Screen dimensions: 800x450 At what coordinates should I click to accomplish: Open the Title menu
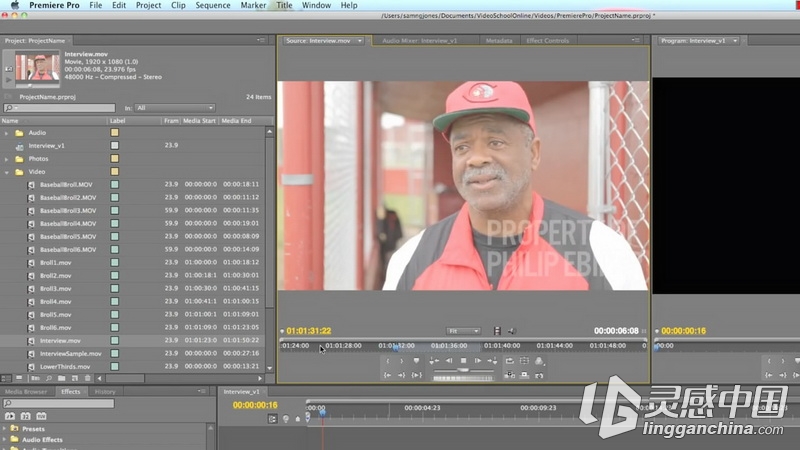click(x=284, y=5)
